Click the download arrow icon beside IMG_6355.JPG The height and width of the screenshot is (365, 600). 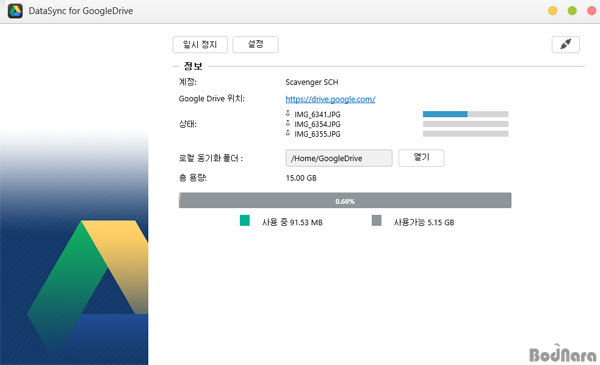click(288, 133)
